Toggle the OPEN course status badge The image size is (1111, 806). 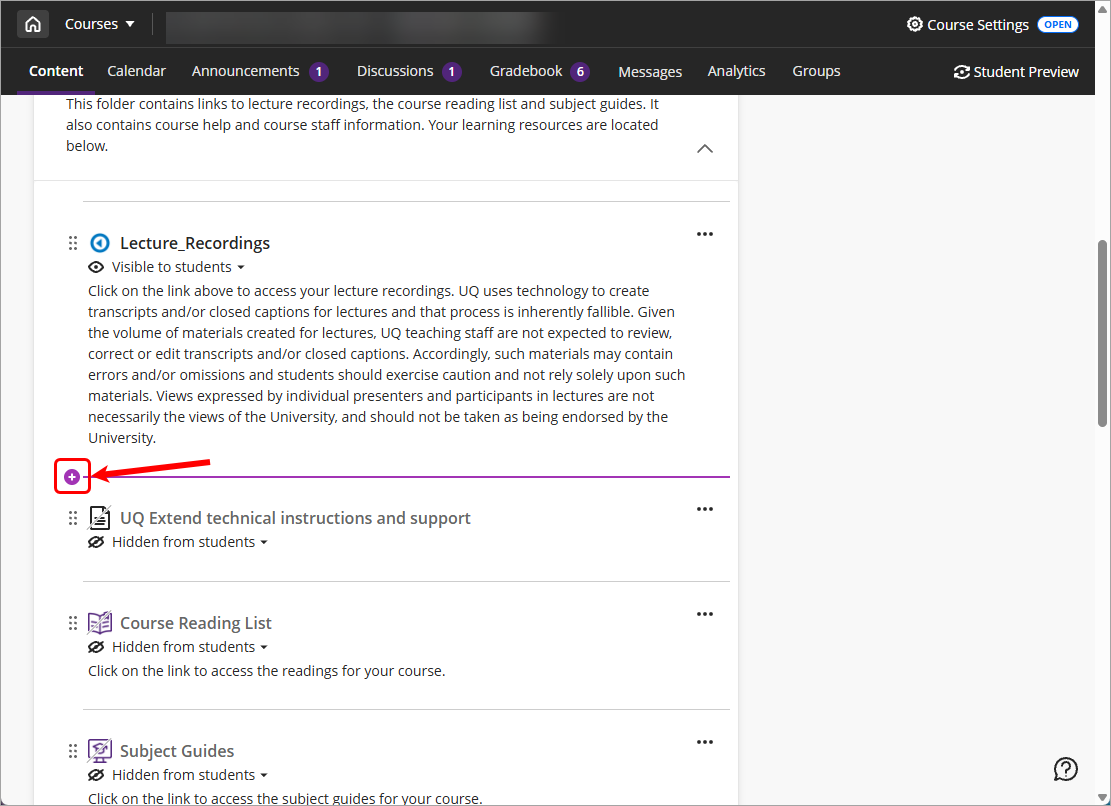point(1058,25)
